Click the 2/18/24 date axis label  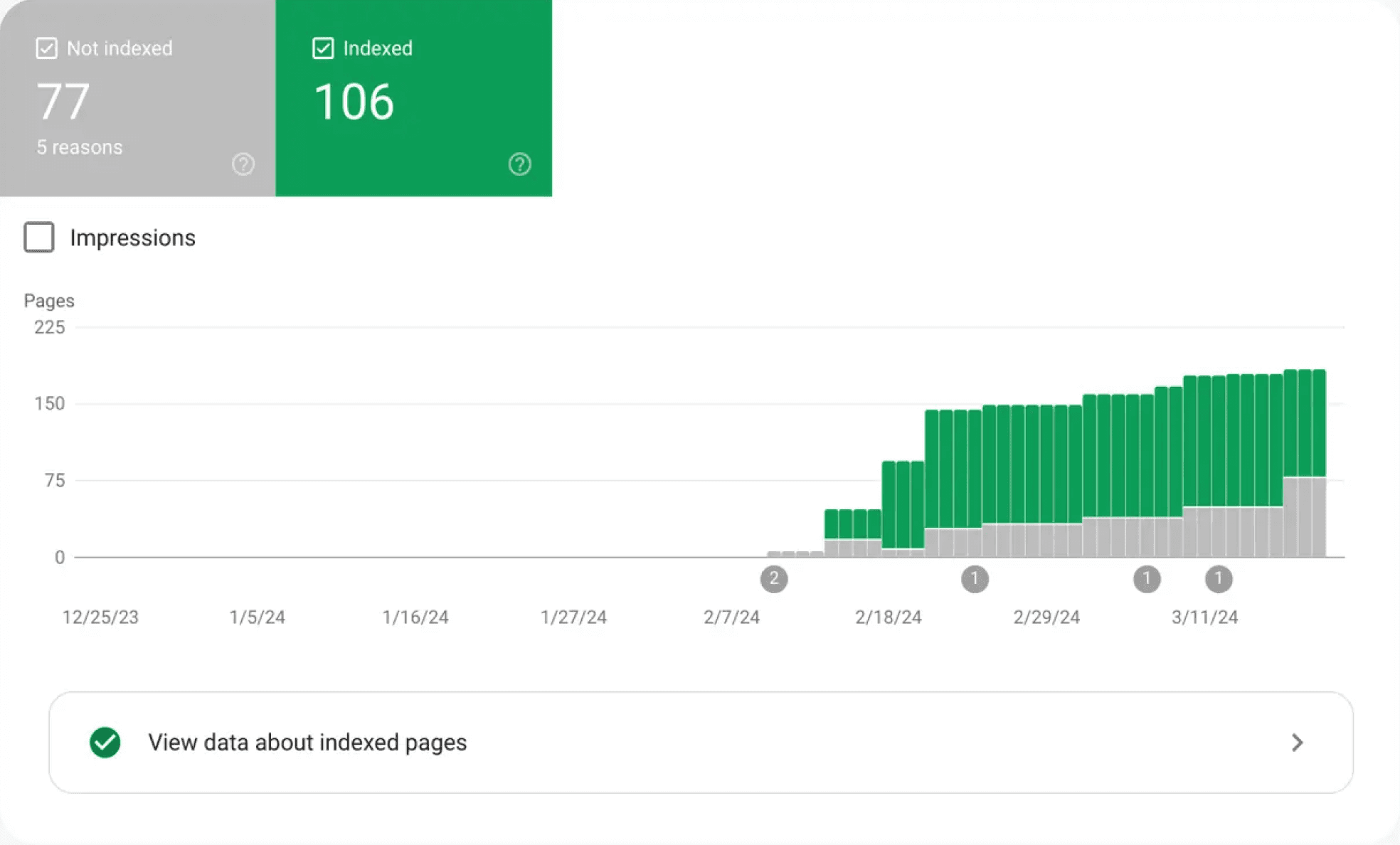pos(888,617)
